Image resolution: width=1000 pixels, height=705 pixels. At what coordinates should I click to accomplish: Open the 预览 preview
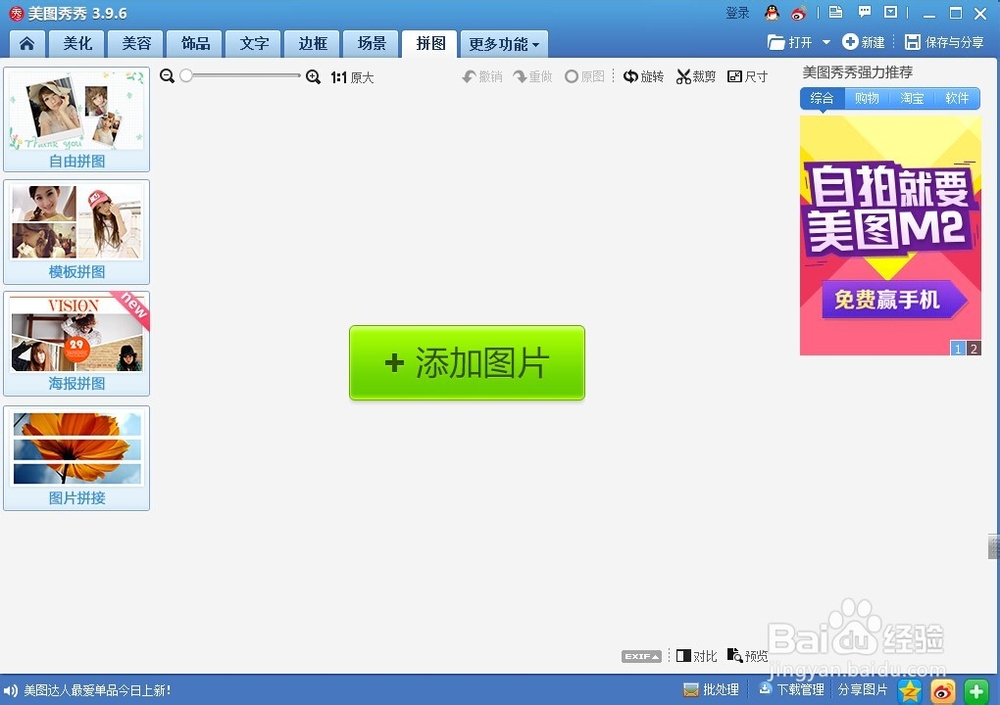point(747,656)
